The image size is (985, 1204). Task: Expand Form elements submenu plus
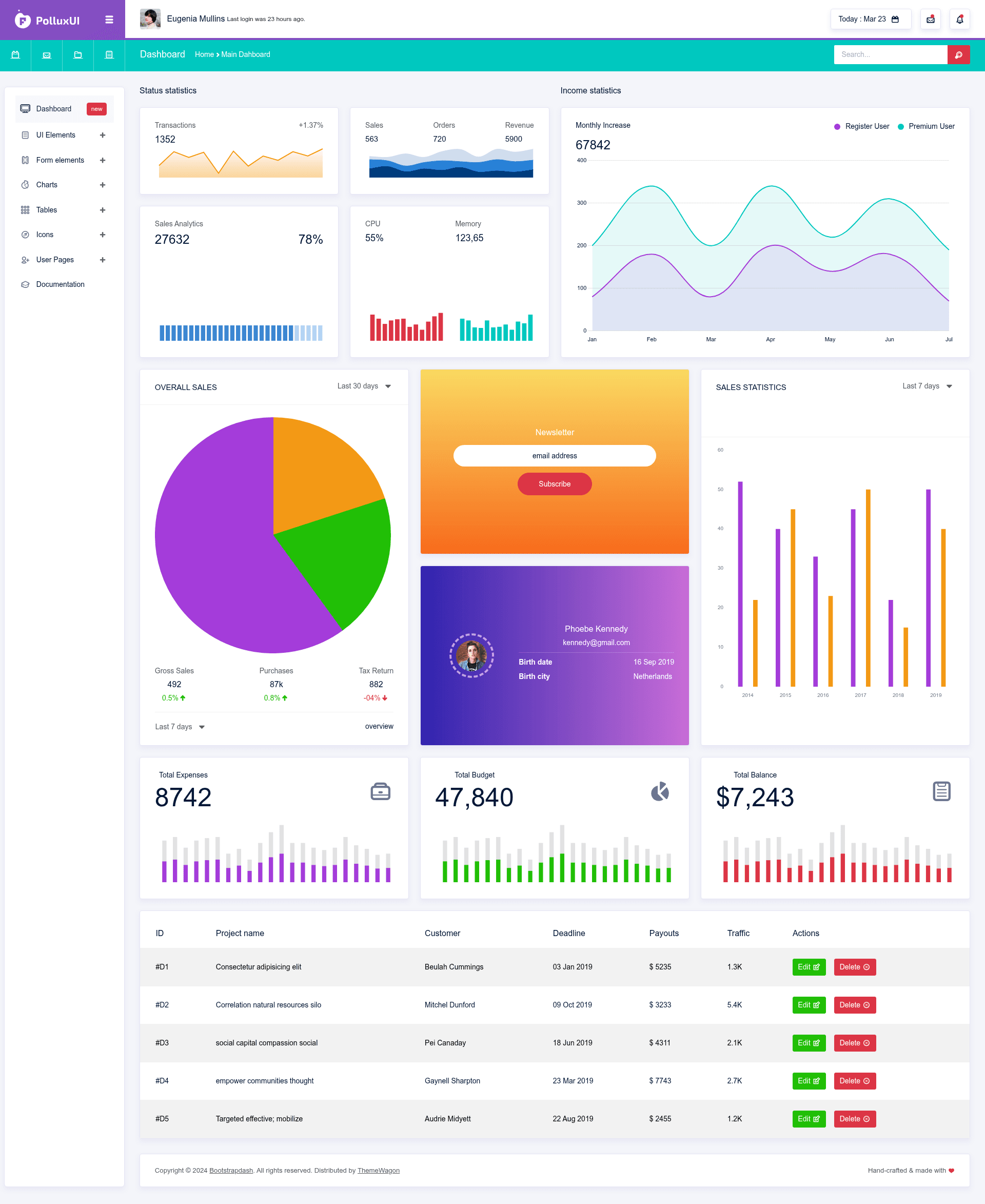(103, 160)
